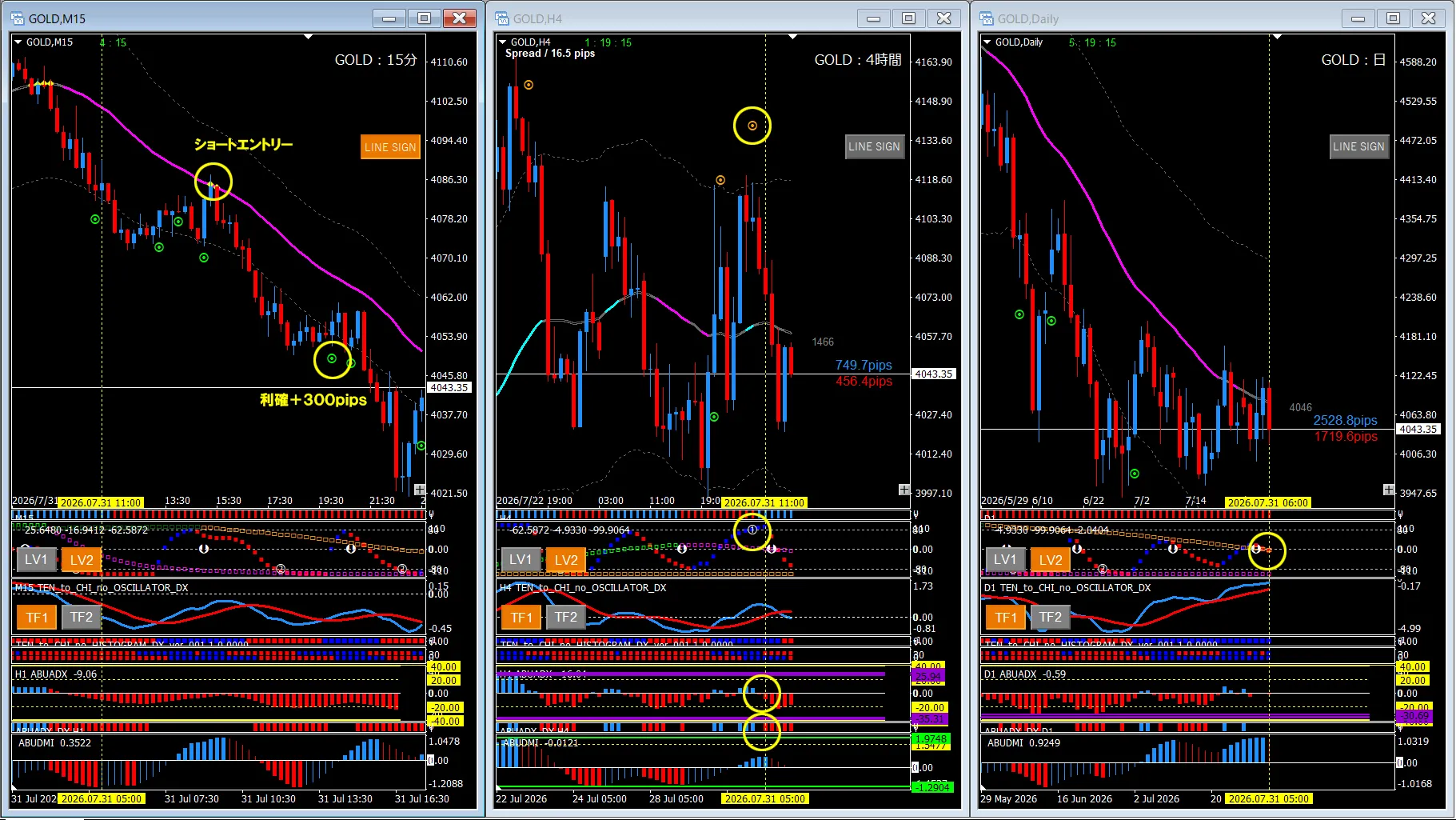Click the 4043.35 price label on M15 chart

tap(450, 388)
